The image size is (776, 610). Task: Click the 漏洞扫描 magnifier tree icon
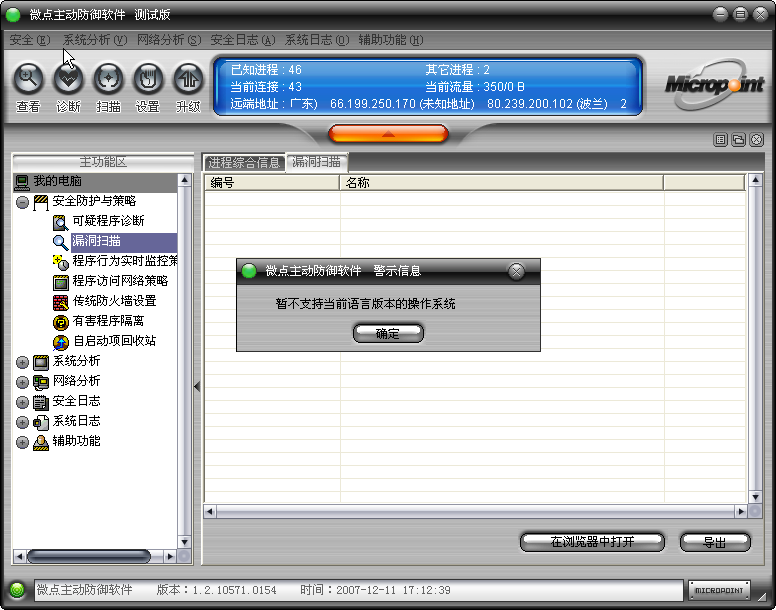pos(60,242)
